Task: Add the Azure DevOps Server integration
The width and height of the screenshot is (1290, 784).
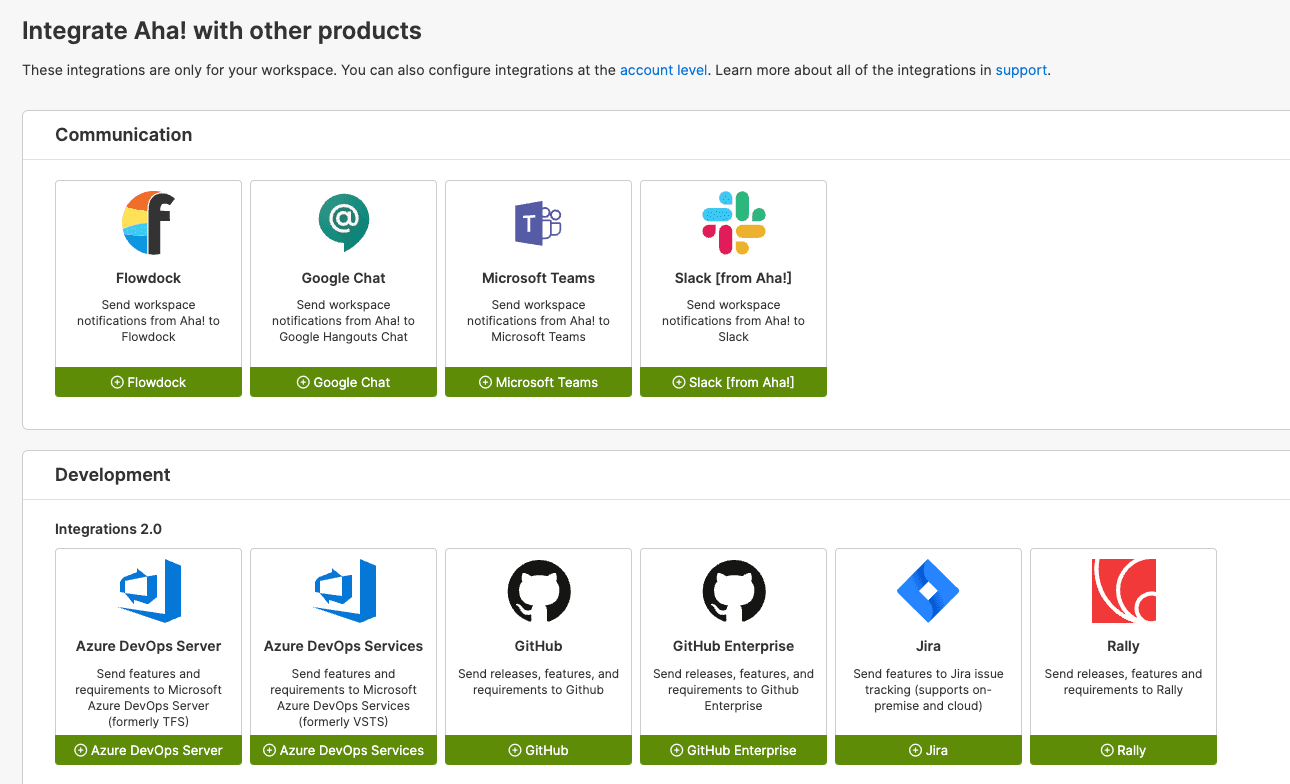Action: tap(148, 750)
